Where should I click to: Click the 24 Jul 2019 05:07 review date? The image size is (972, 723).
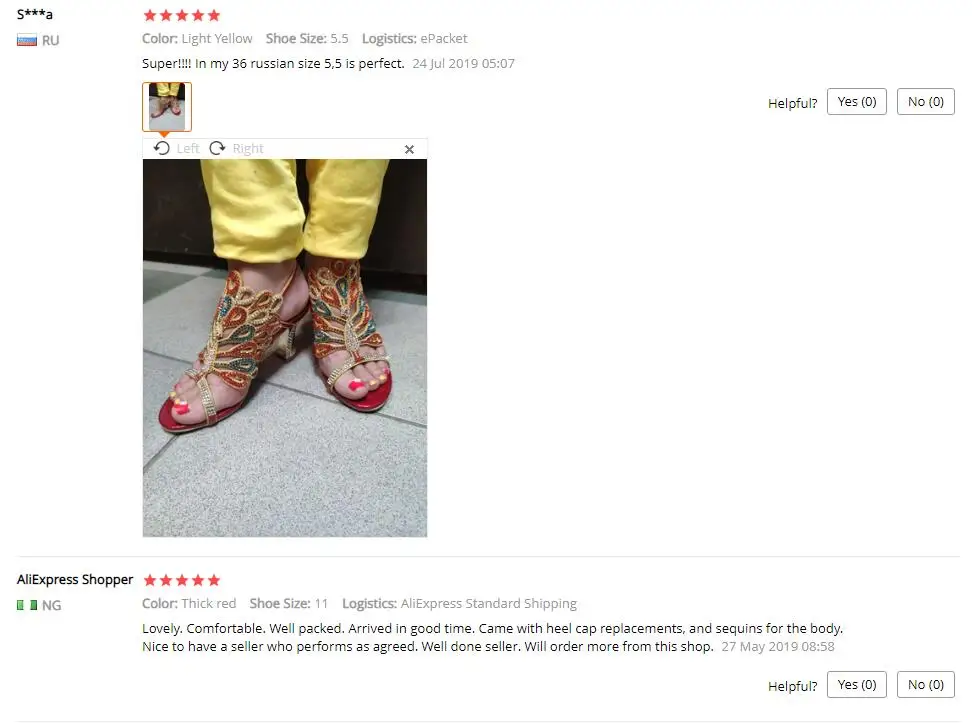point(463,63)
